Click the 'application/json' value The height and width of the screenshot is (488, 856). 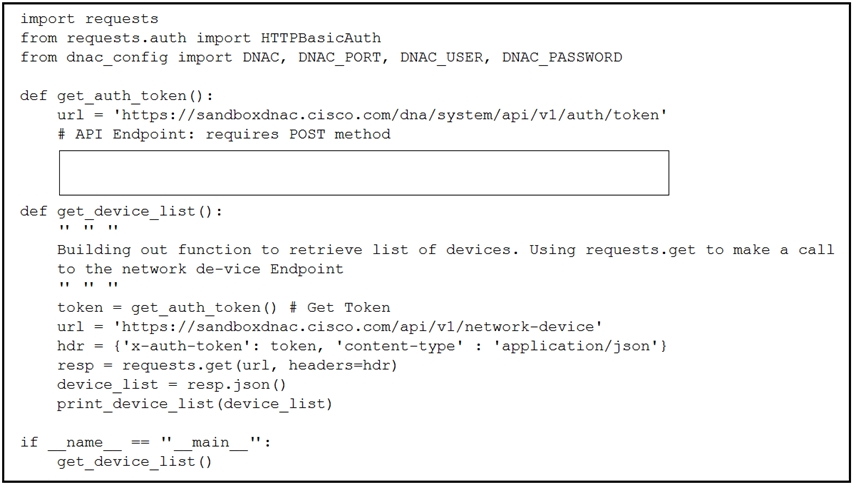coord(576,346)
